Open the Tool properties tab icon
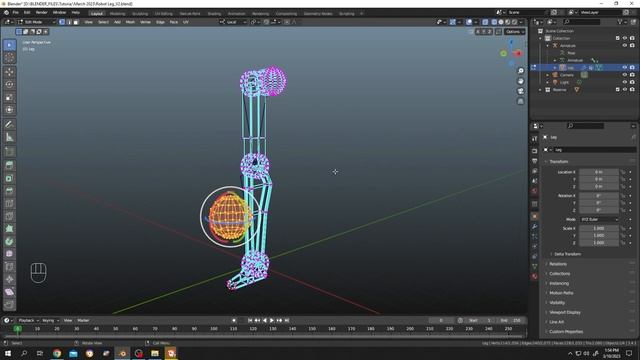640x360 pixels. pos(535,139)
